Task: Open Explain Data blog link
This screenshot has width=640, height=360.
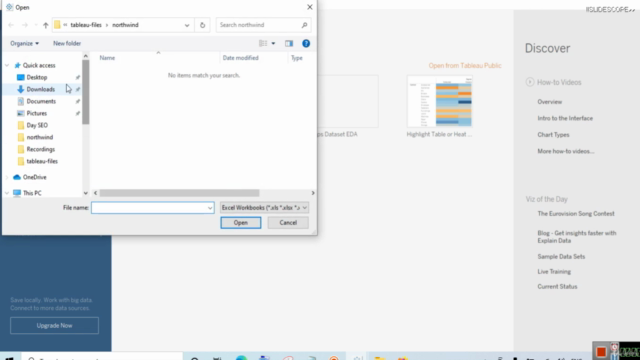Action: 576,237
